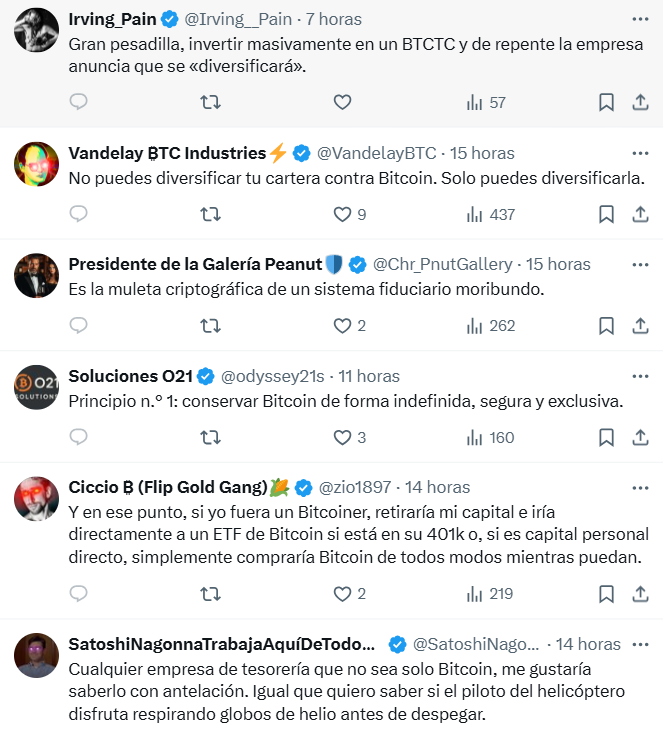The width and height of the screenshot is (663, 737).
Task: View analytics on Irving_Pain's tweet
Action: tap(486, 102)
